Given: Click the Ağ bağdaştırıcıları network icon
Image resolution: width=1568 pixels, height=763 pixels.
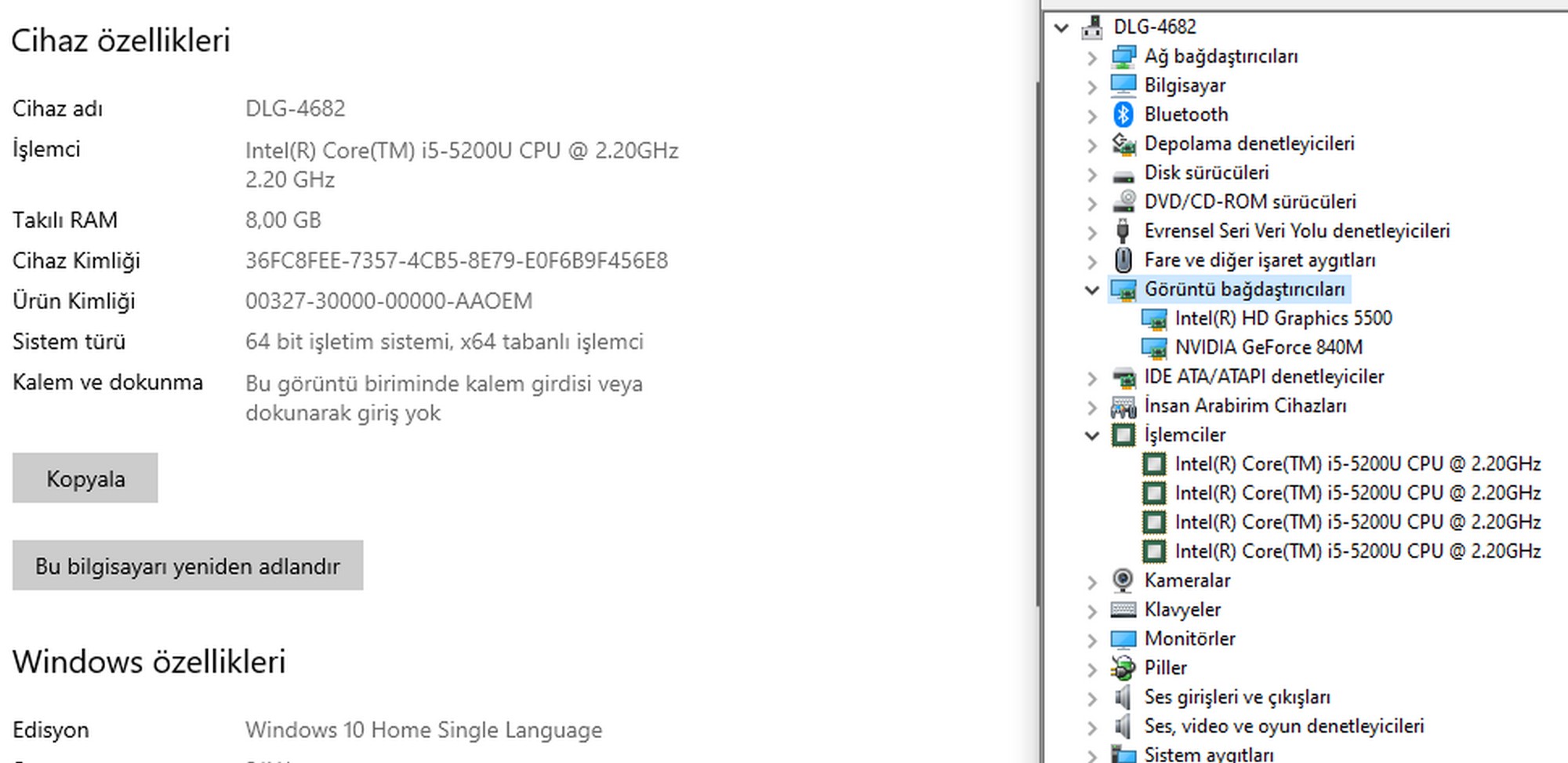Looking at the screenshot, I should 1123,56.
